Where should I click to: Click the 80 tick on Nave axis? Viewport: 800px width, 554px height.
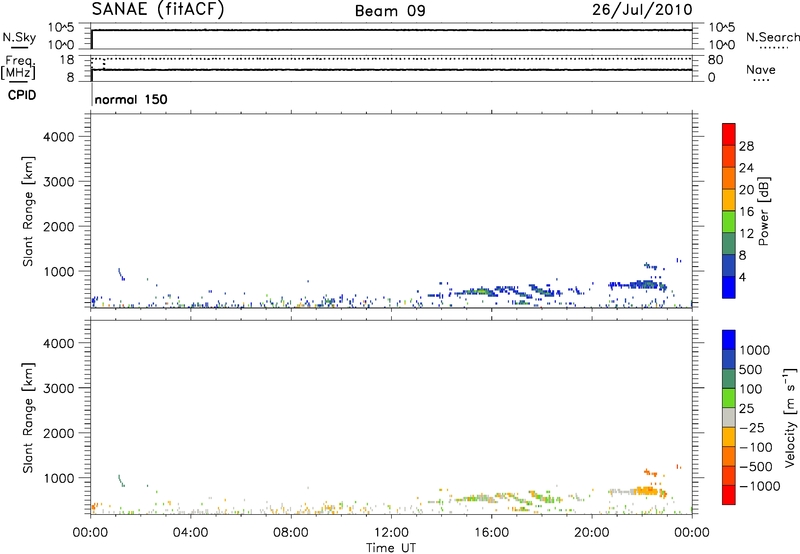(x=715, y=60)
